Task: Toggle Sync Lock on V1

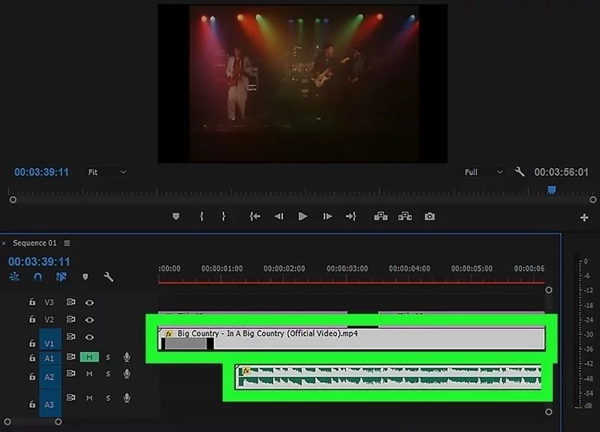Action: 71,336
